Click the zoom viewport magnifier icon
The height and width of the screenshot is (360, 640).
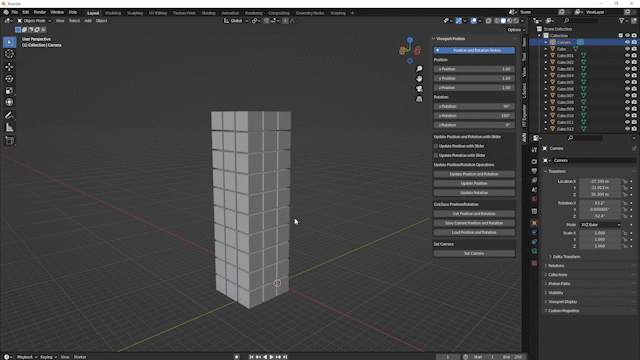(419, 69)
